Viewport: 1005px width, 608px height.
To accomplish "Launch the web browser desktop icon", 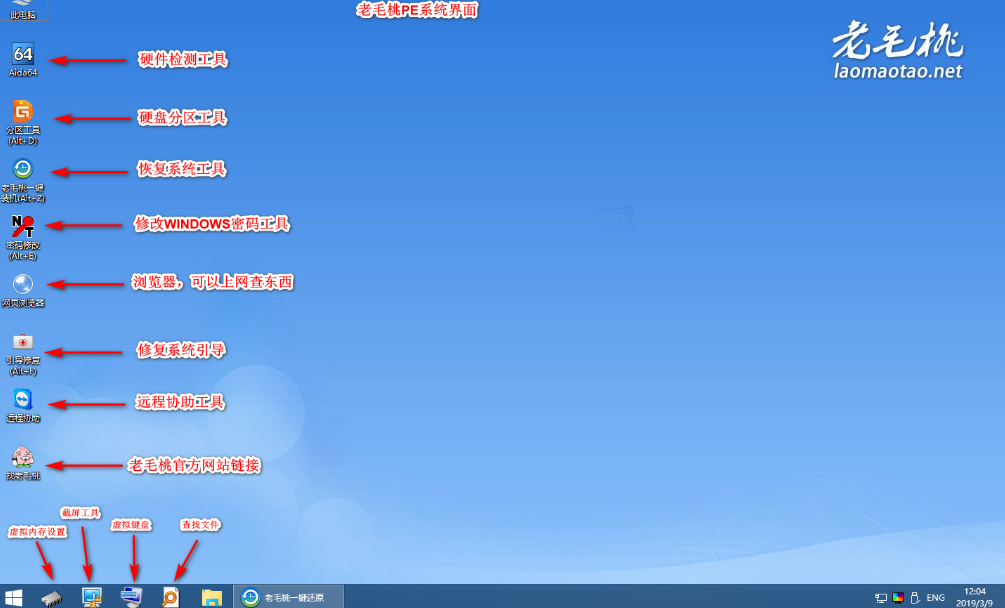I will tap(23, 284).
